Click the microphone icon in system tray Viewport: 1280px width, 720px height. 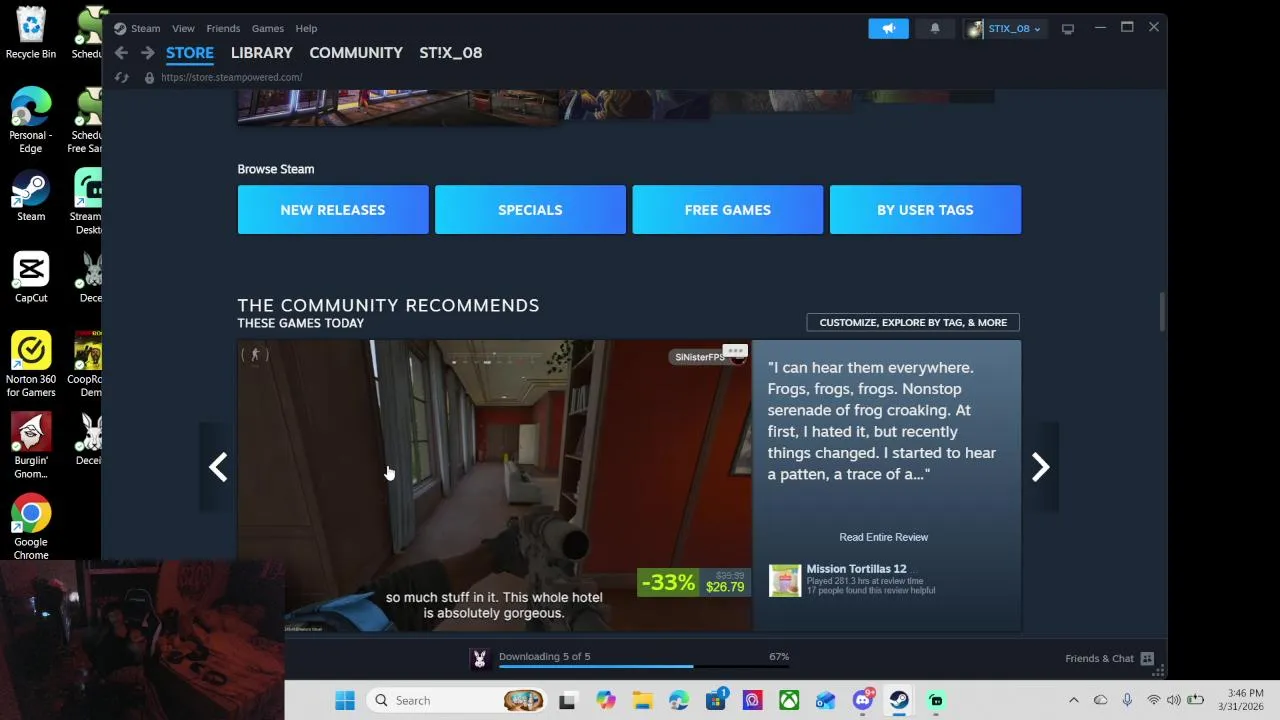coord(1127,700)
